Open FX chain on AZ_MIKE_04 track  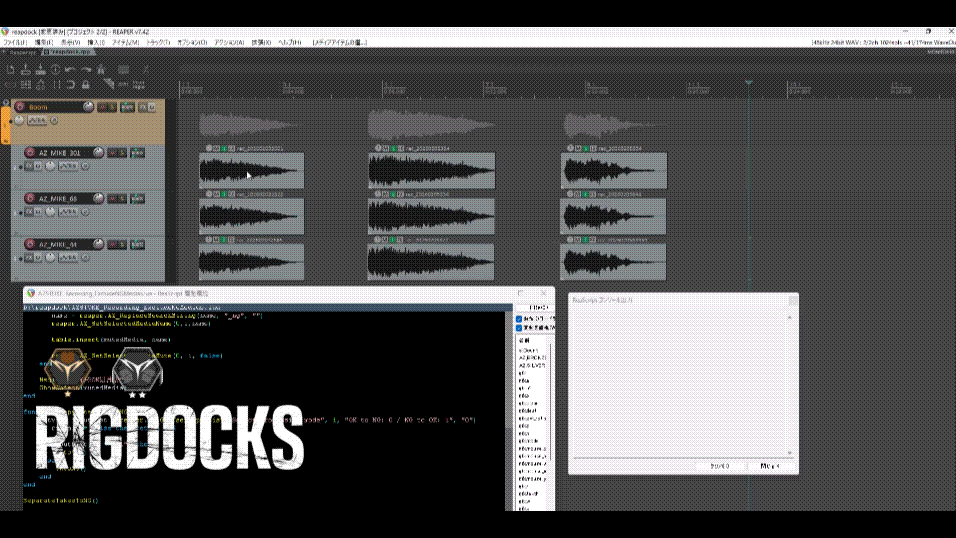[29, 257]
